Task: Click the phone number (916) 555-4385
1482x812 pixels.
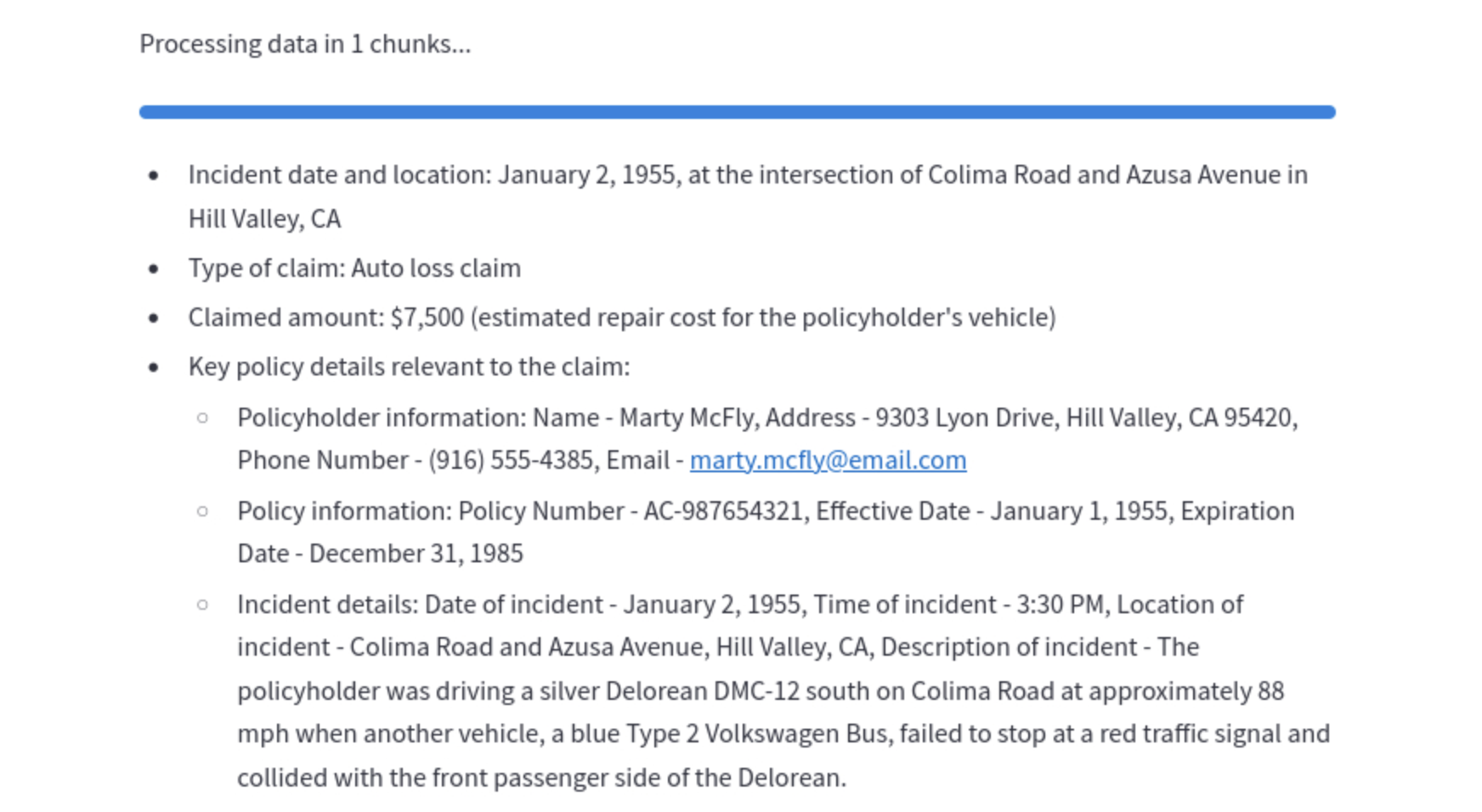Action: point(510,460)
